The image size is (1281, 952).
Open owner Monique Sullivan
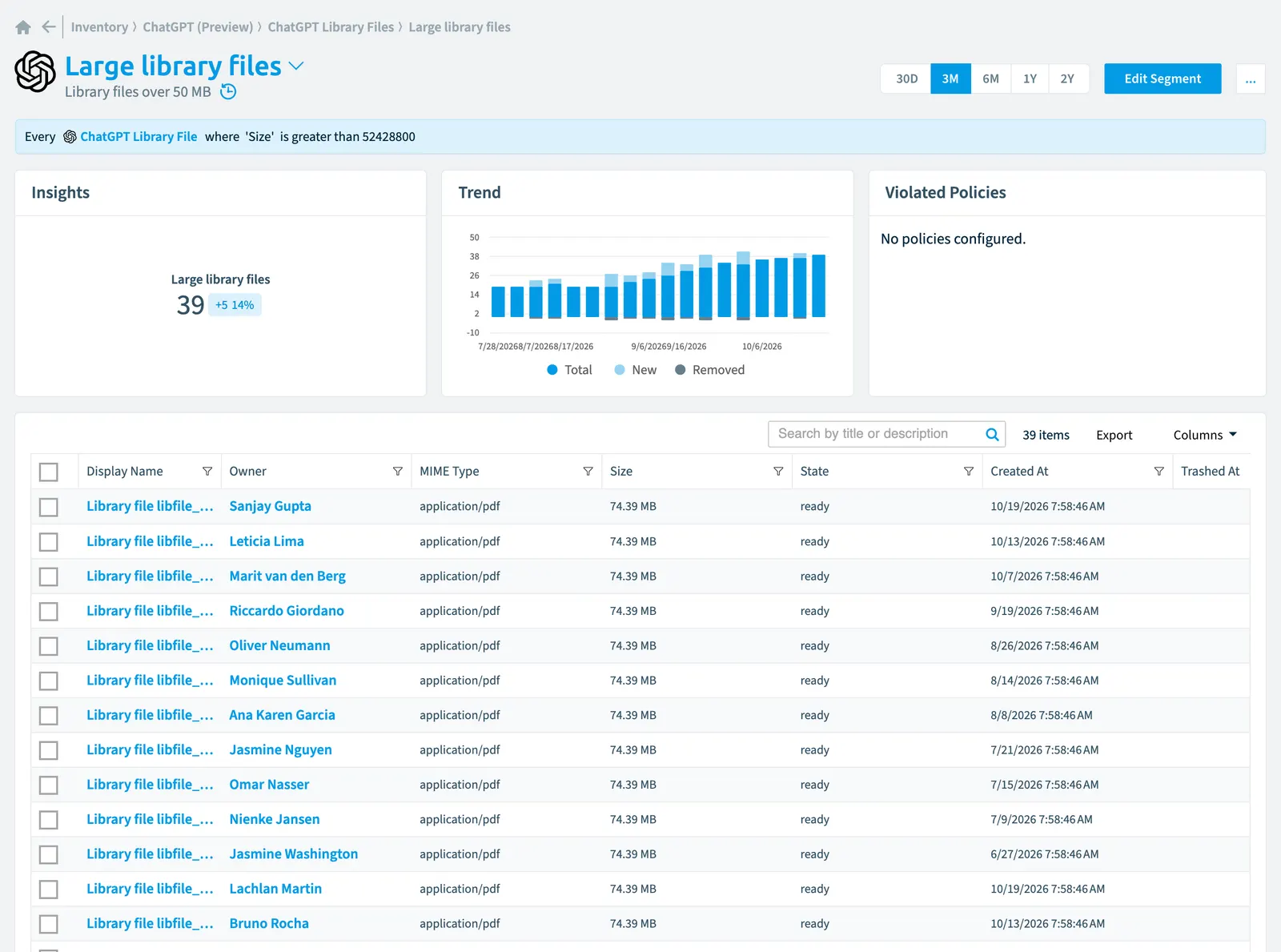(x=283, y=681)
